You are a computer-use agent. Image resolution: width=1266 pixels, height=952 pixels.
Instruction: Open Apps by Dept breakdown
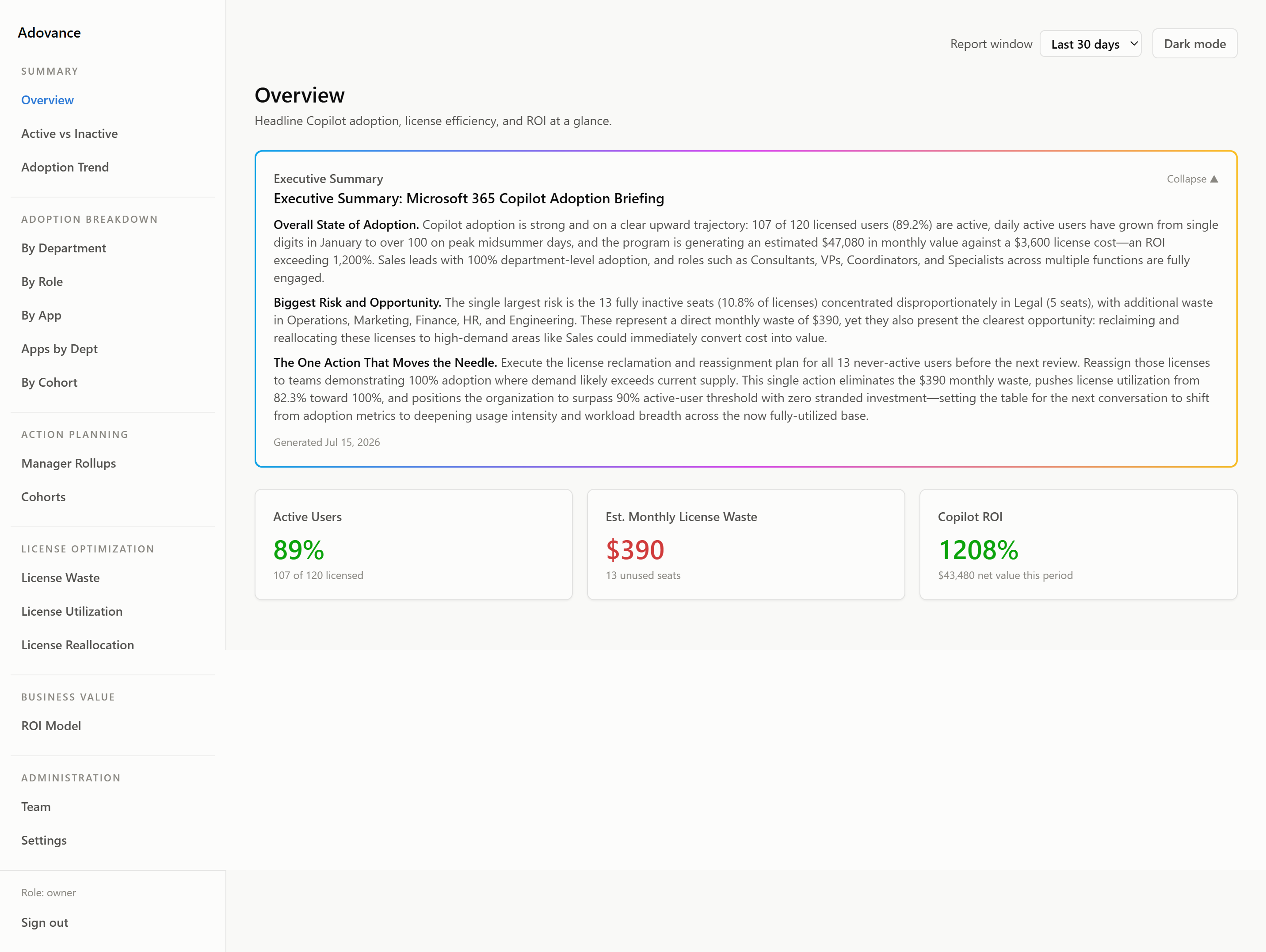(60, 349)
